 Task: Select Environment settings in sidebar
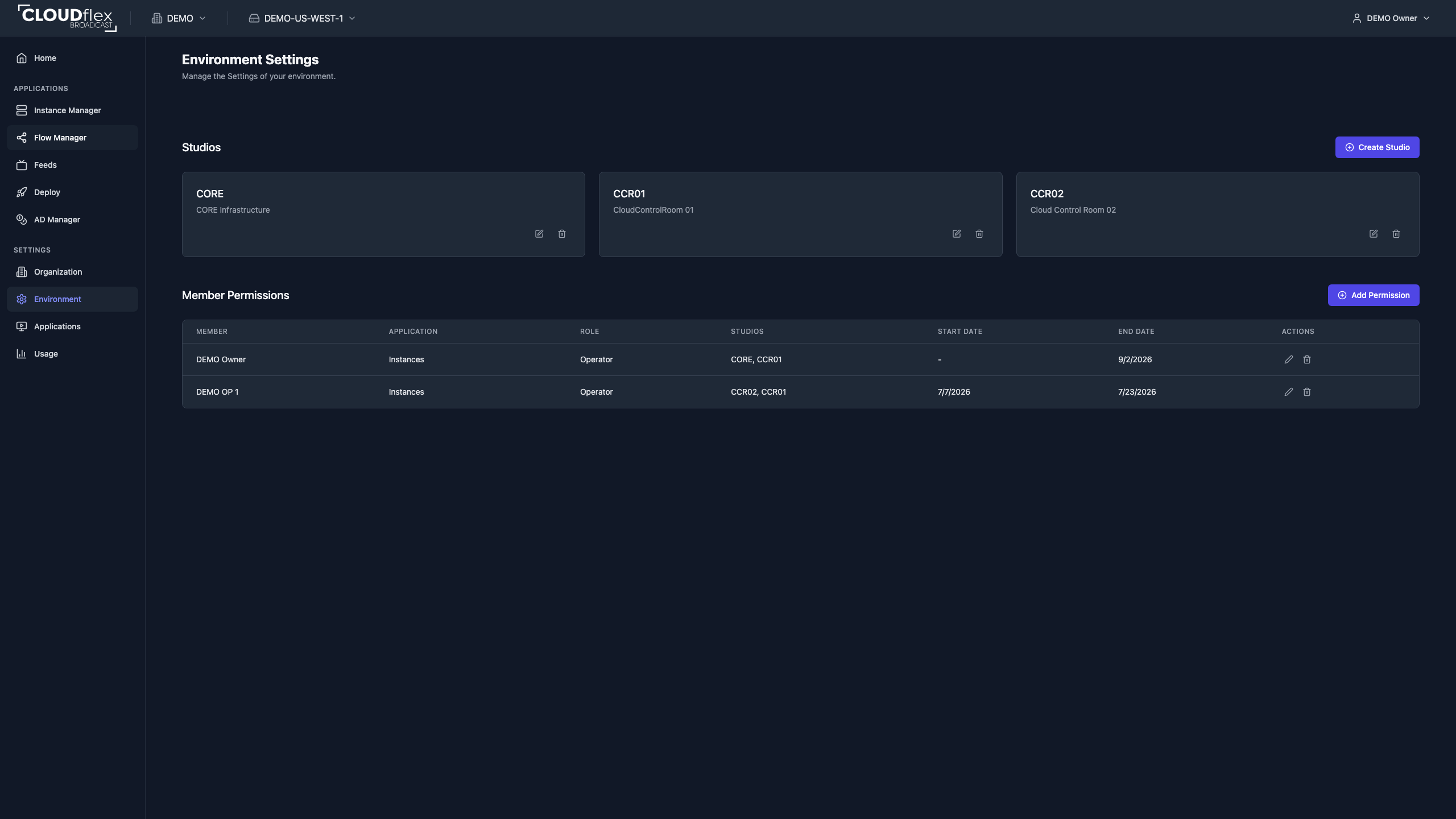click(72, 299)
